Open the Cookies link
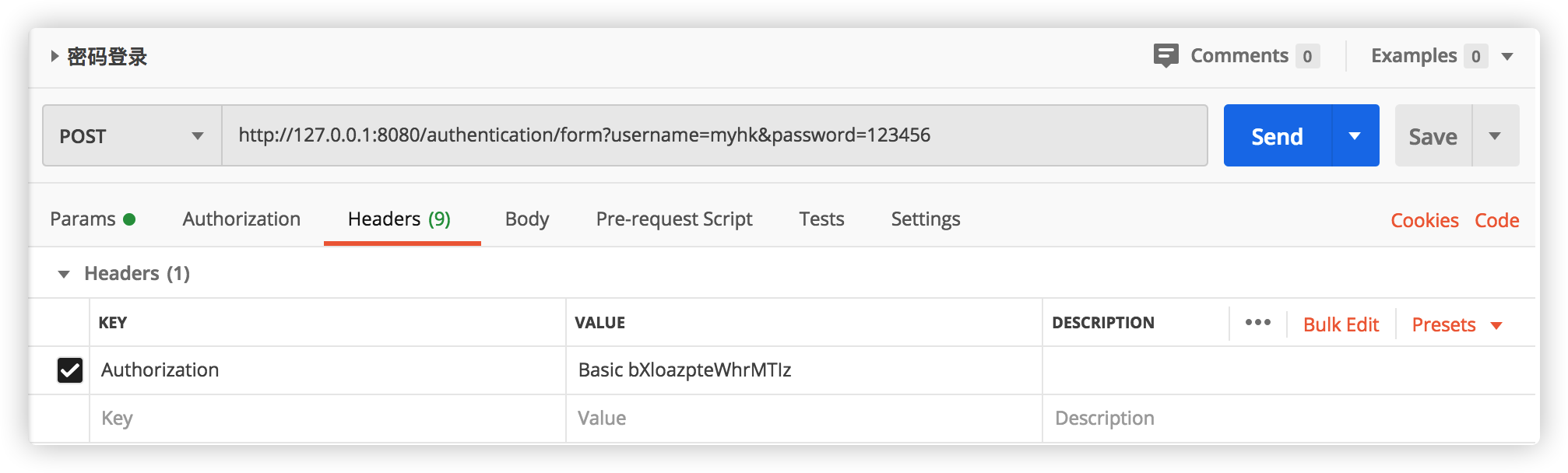 (1425, 220)
